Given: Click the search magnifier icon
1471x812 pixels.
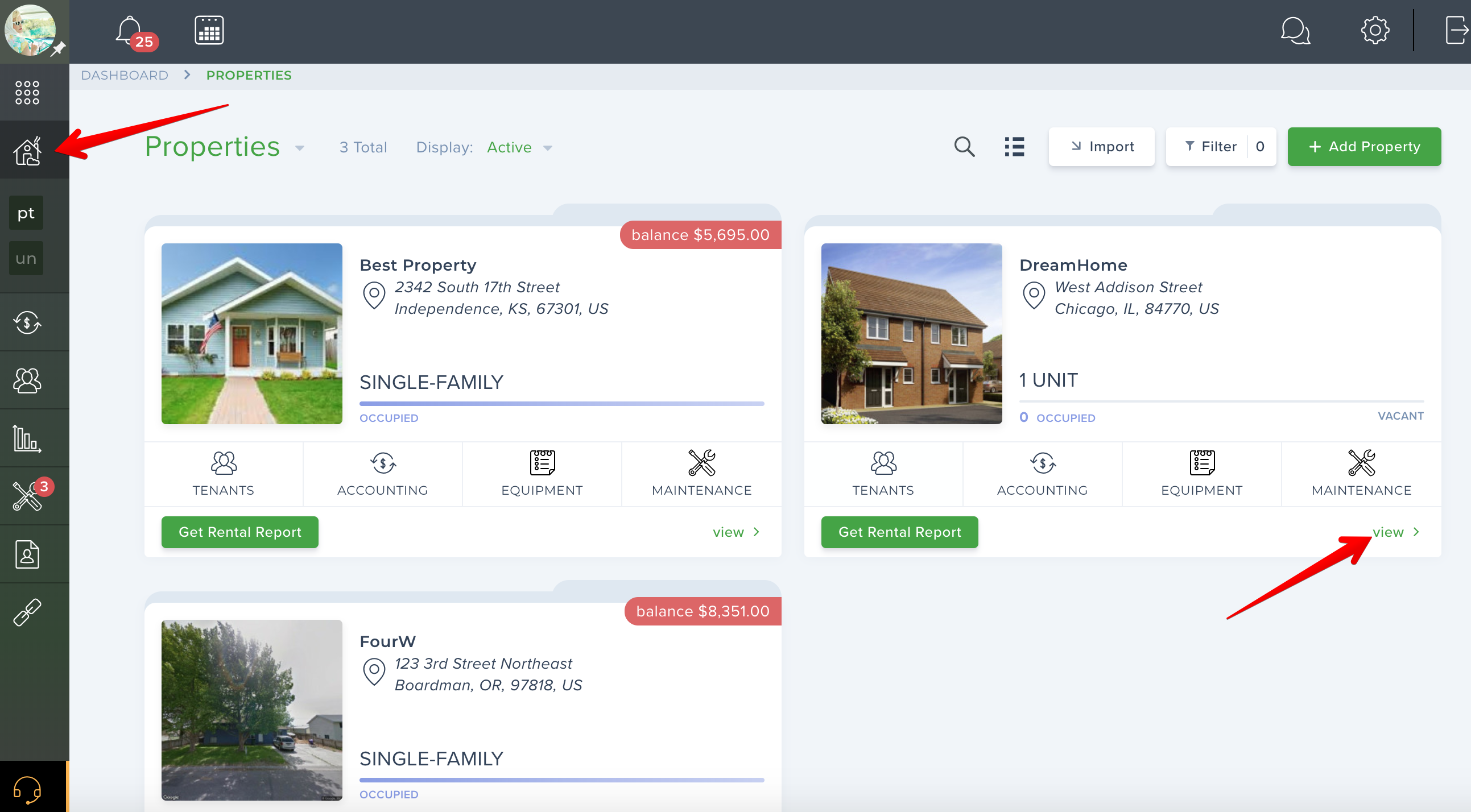Looking at the screenshot, I should pos(965,147).
